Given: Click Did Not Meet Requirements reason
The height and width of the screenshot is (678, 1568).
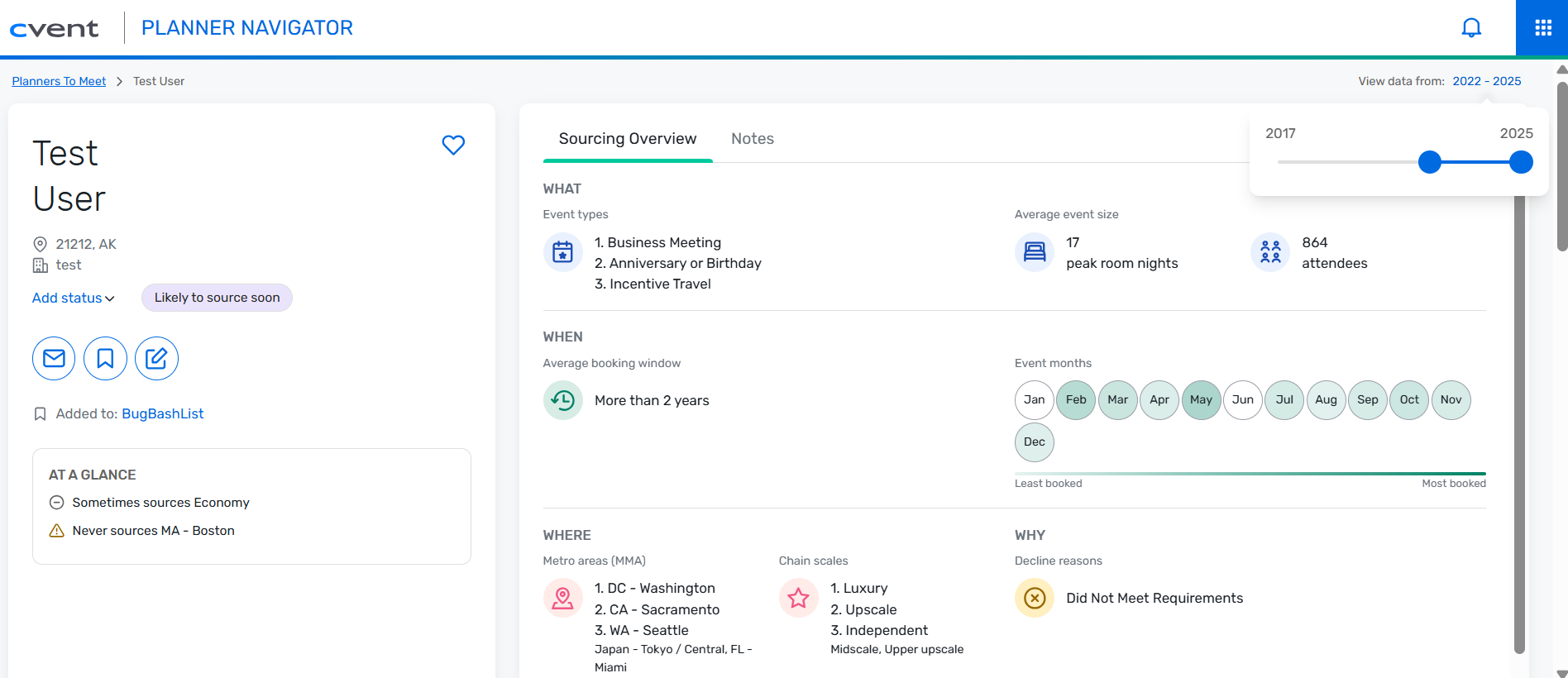Looking at the screenshot, I should point(1154,598).
